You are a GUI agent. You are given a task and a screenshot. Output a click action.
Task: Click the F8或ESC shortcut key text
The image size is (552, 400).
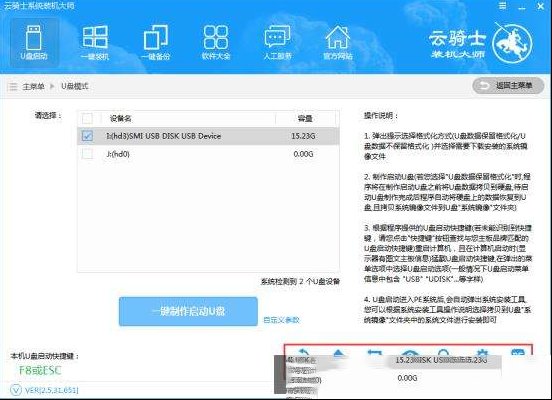tap(40, 370)
